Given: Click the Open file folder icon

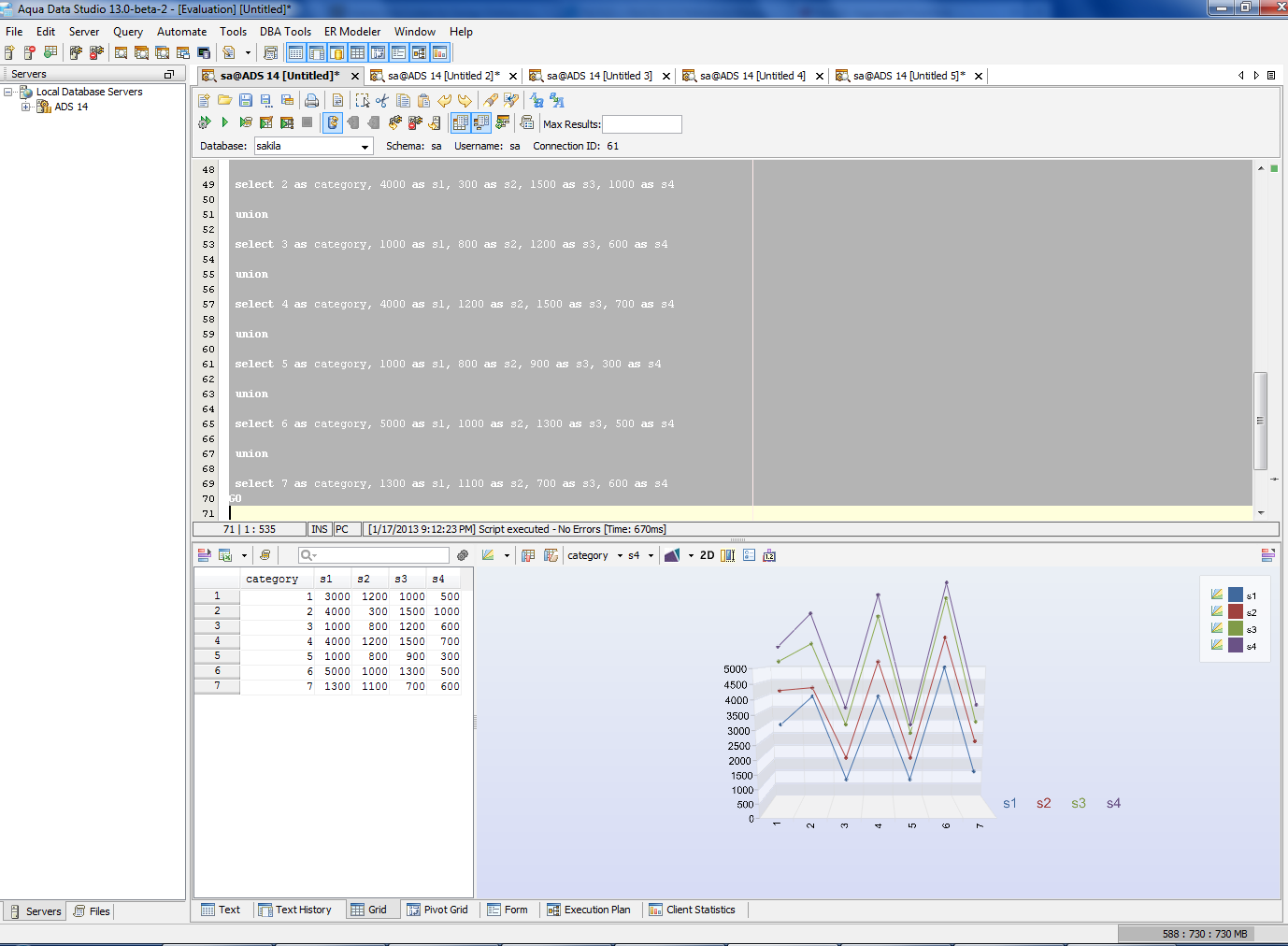Looking at the screenshot, I should click(x=224, y=100).
